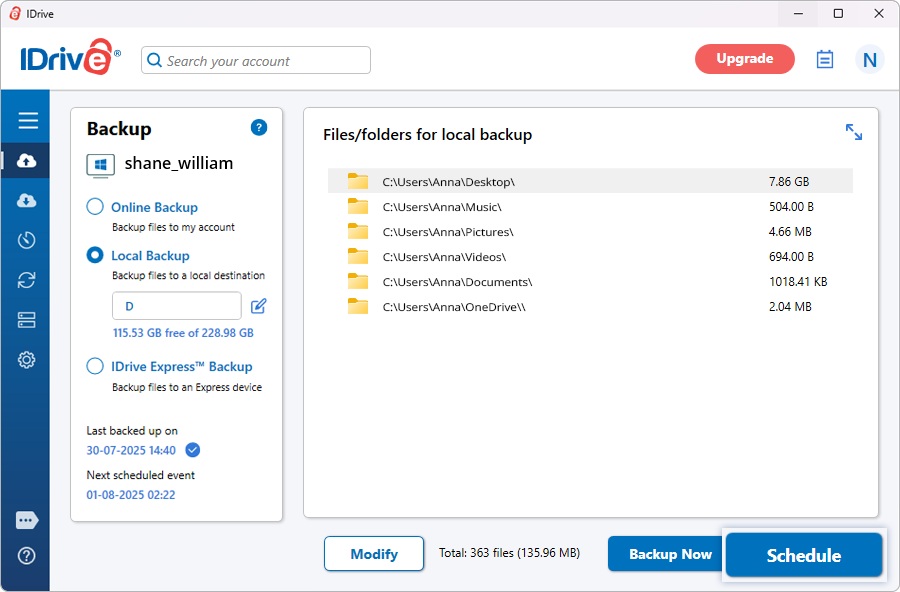
Task: Click the last backup success checkmark
Action: pyautogui.click(x=193, y=450)
